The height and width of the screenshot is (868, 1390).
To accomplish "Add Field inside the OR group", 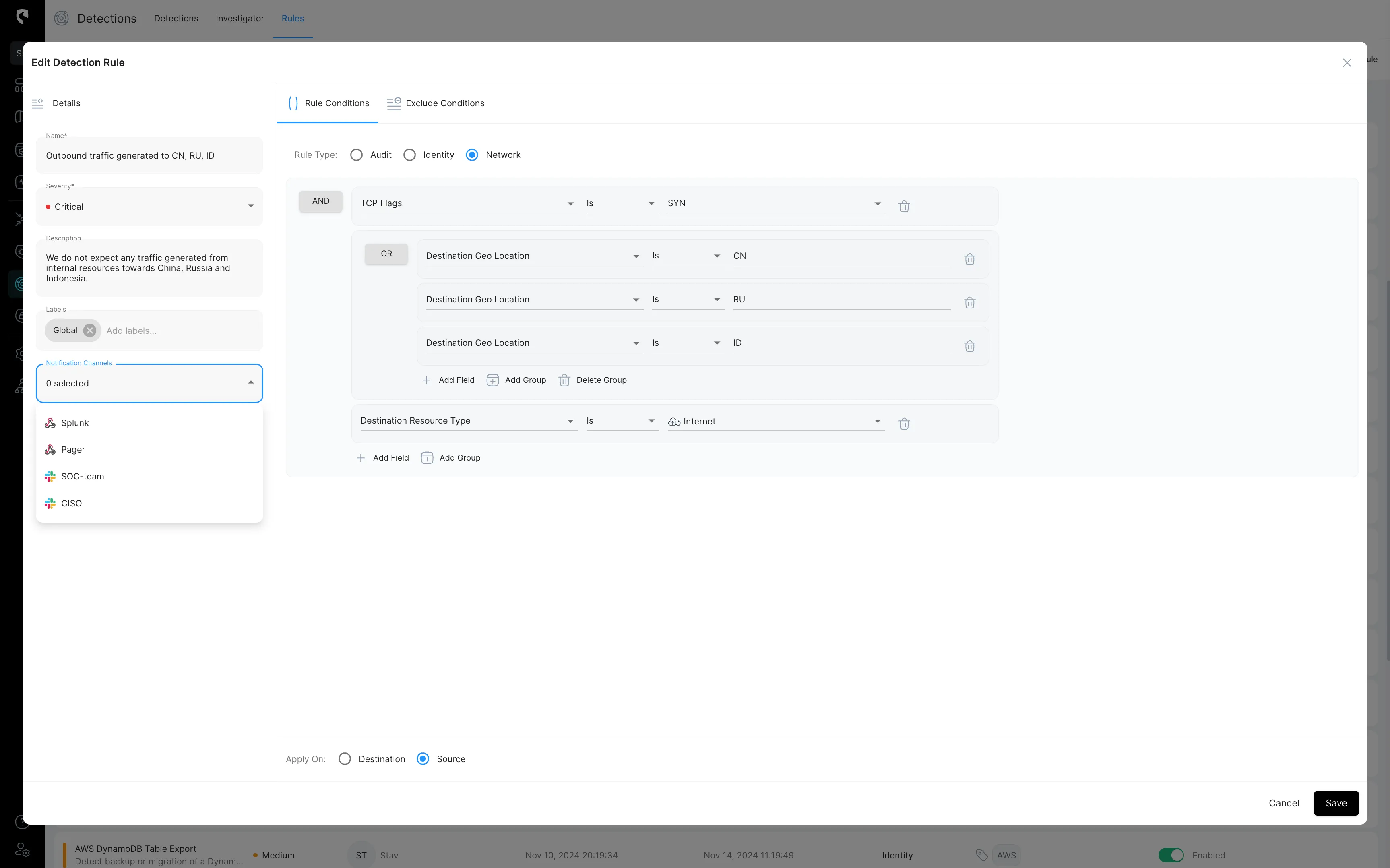I will point(448,380).
